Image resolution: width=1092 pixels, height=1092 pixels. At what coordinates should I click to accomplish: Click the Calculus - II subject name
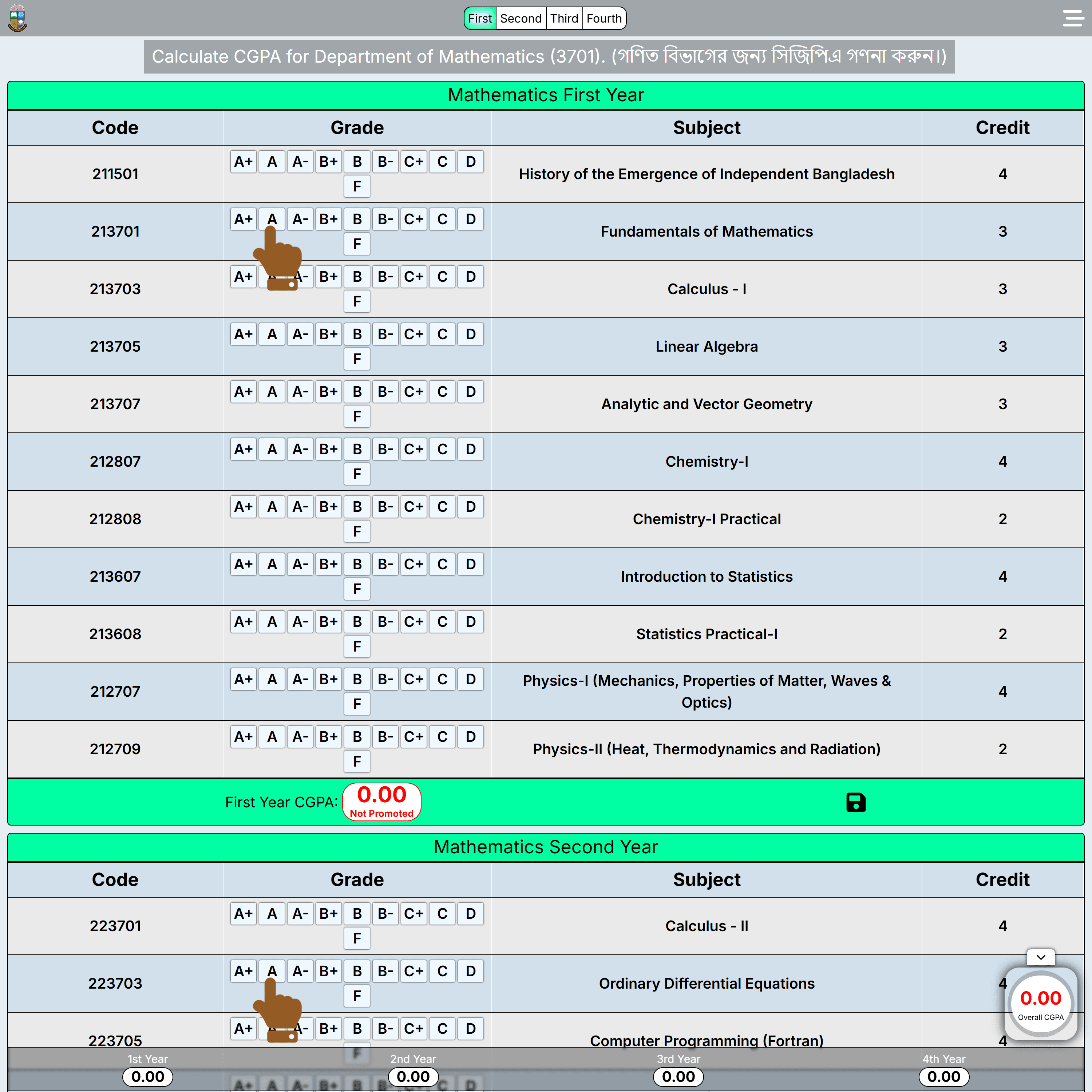tap(707, 926)
